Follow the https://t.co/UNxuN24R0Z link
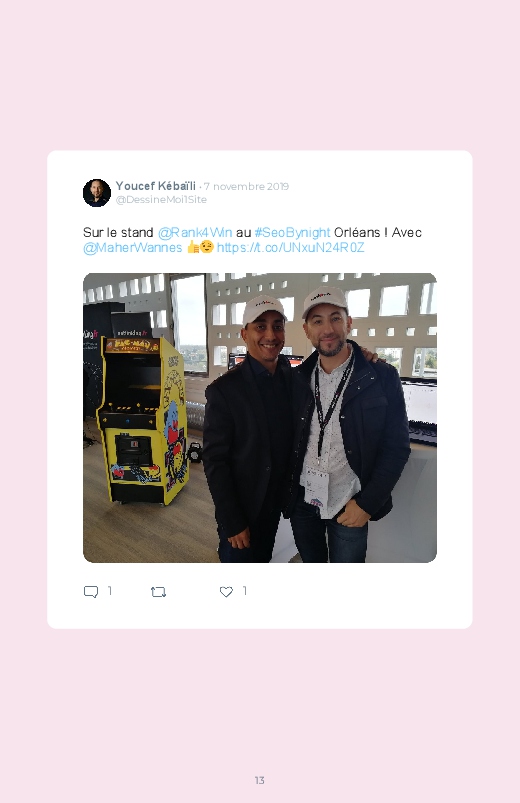 pyautogui.click(x=290, y=248)
